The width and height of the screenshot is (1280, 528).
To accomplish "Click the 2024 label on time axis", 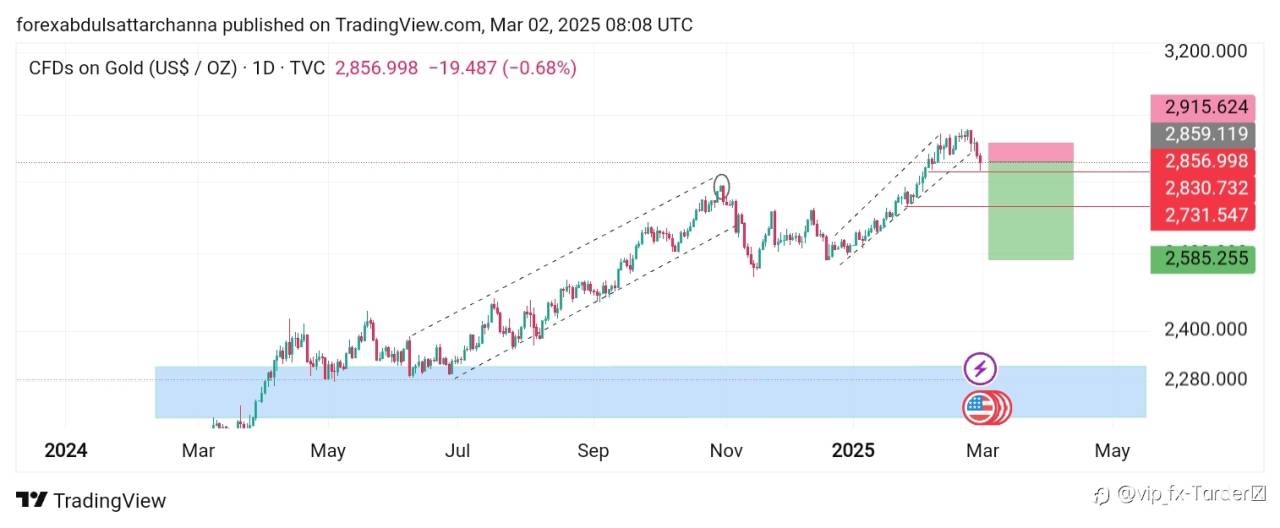I will [x=66, y=451].
